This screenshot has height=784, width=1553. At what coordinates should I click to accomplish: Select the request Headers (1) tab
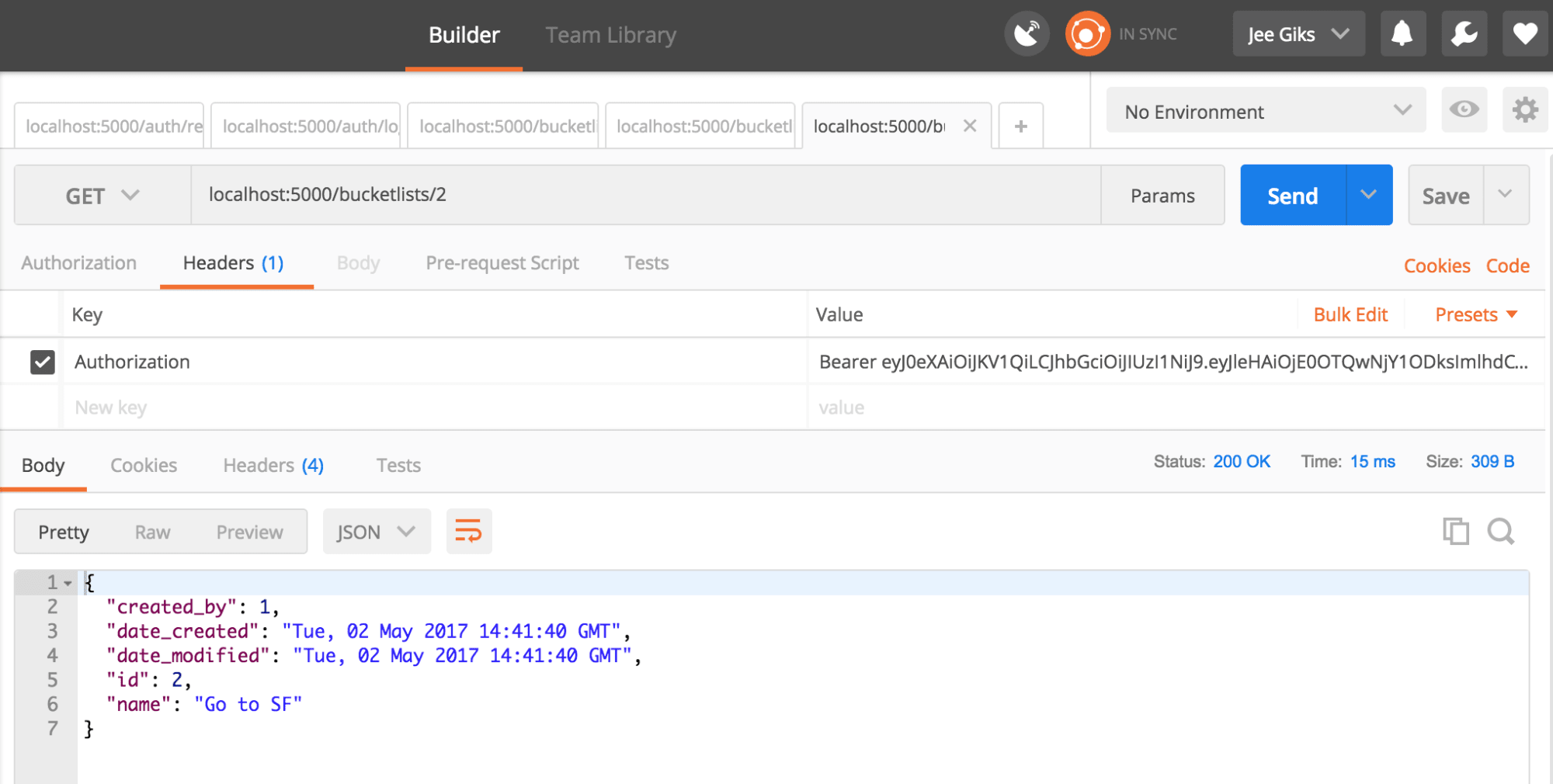pyautogui.click(x=234, y=263)
